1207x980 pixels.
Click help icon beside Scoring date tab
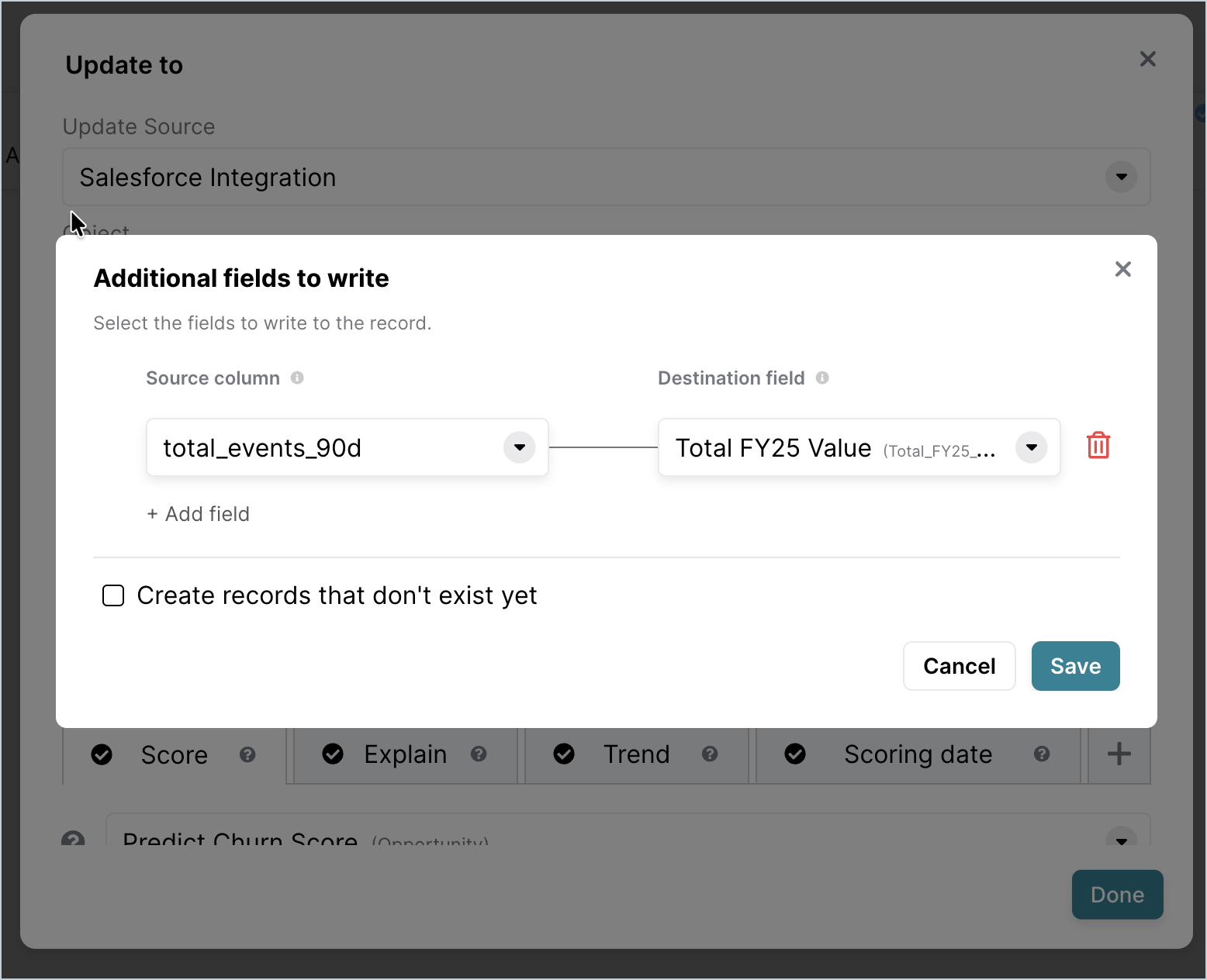click(x=1042, y=754)
